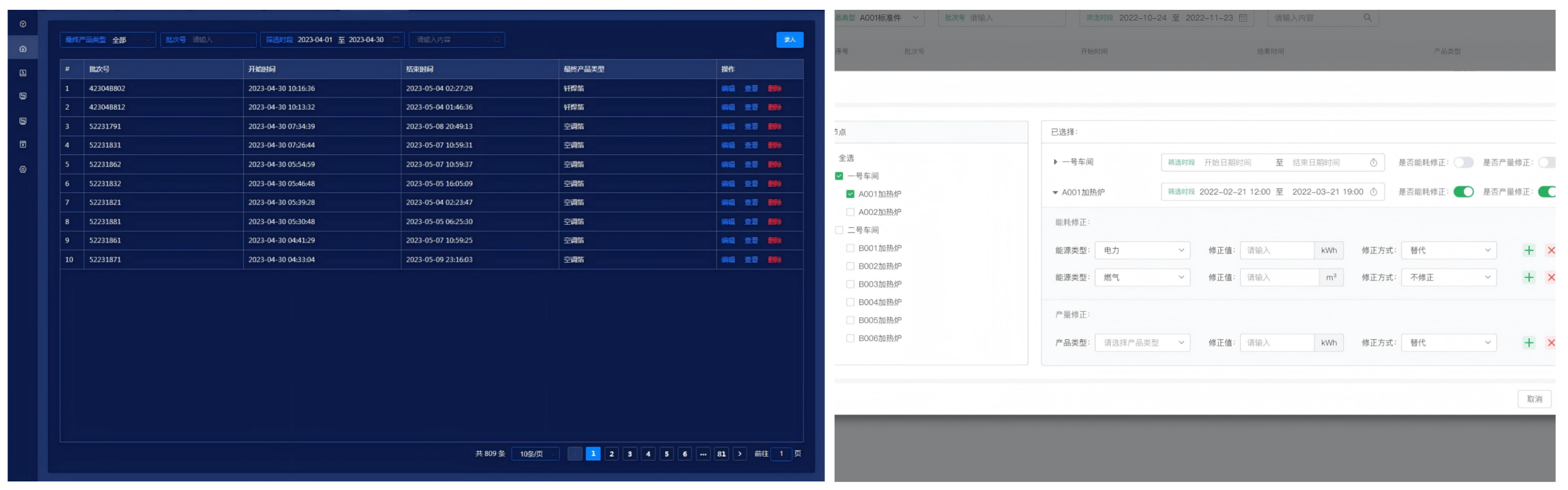Click the green plus icon in the 产品类型 row
This screenshot has height=490, width=1568.
click(x=1529, y=343)
